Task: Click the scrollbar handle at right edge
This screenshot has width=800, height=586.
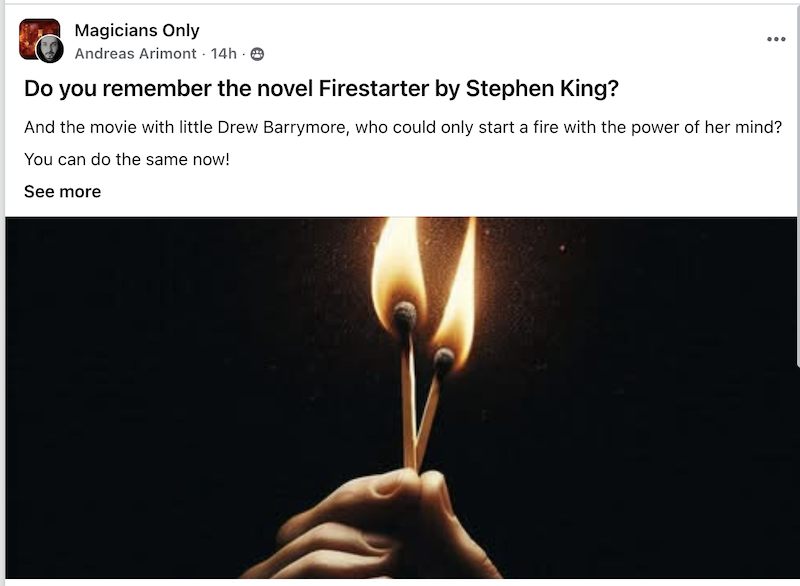Action: coord(797,184)
